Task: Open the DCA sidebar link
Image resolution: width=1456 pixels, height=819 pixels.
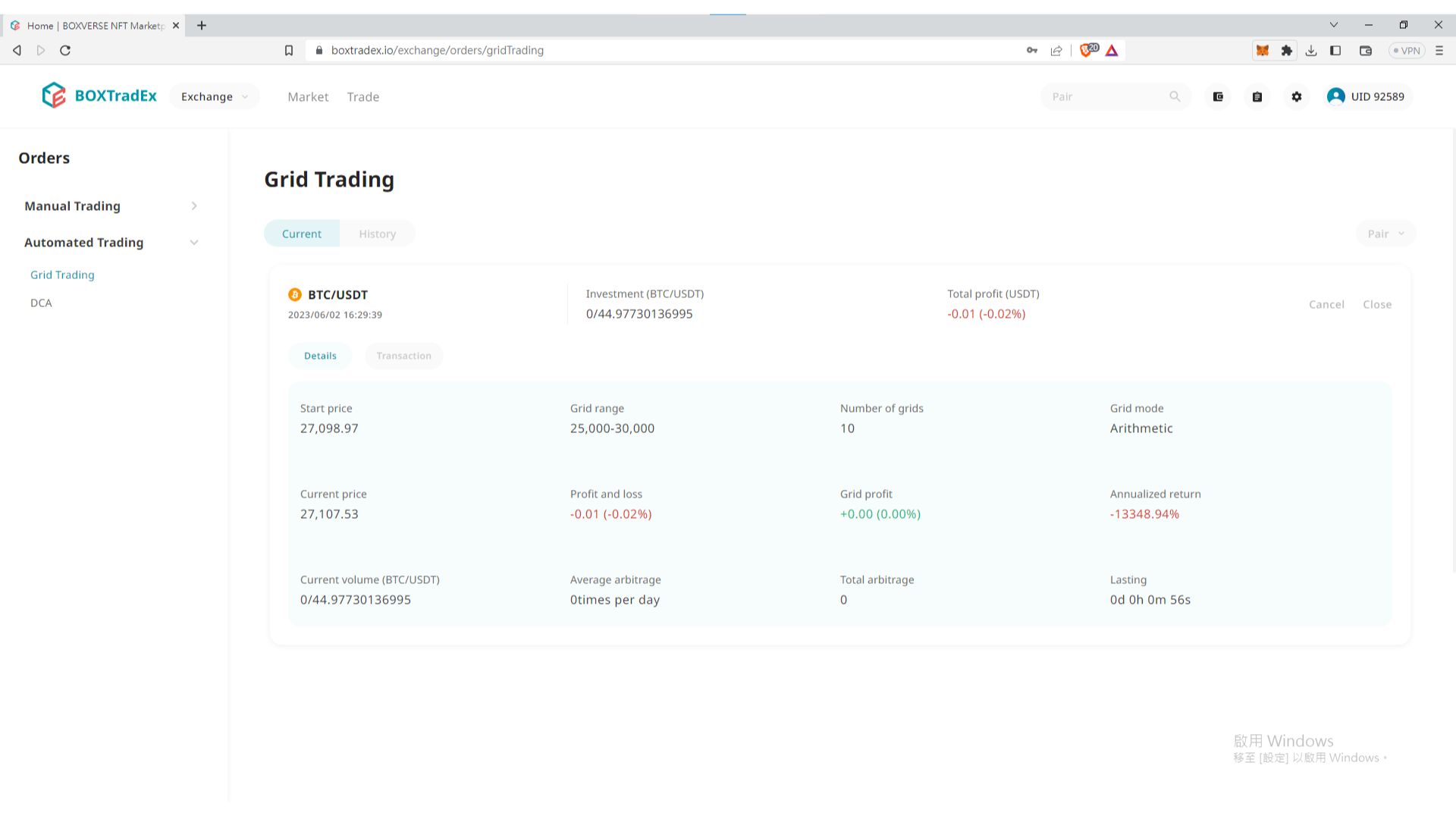Action: point(41,303)
